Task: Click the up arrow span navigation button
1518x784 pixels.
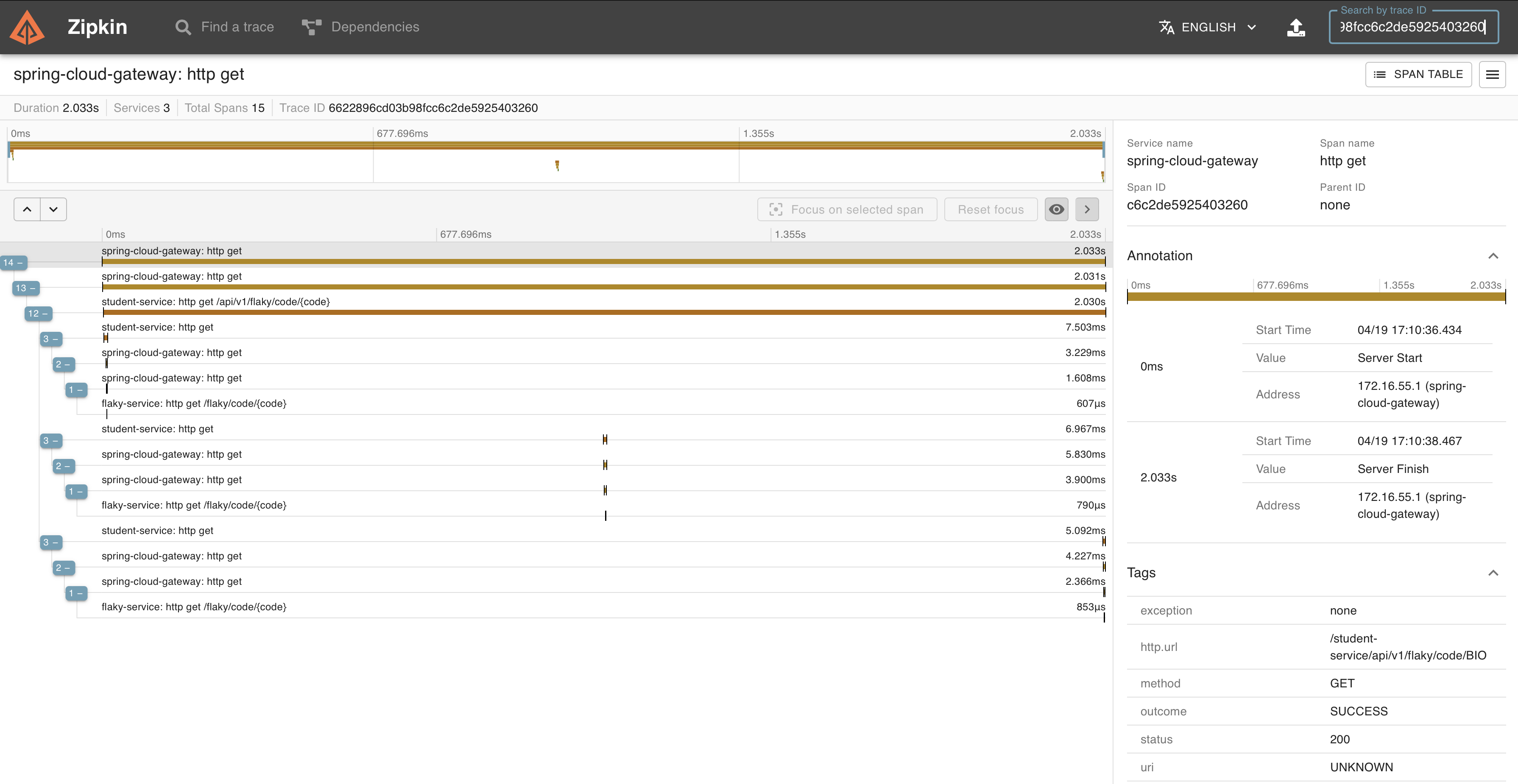Action: (x=27, y=209)
